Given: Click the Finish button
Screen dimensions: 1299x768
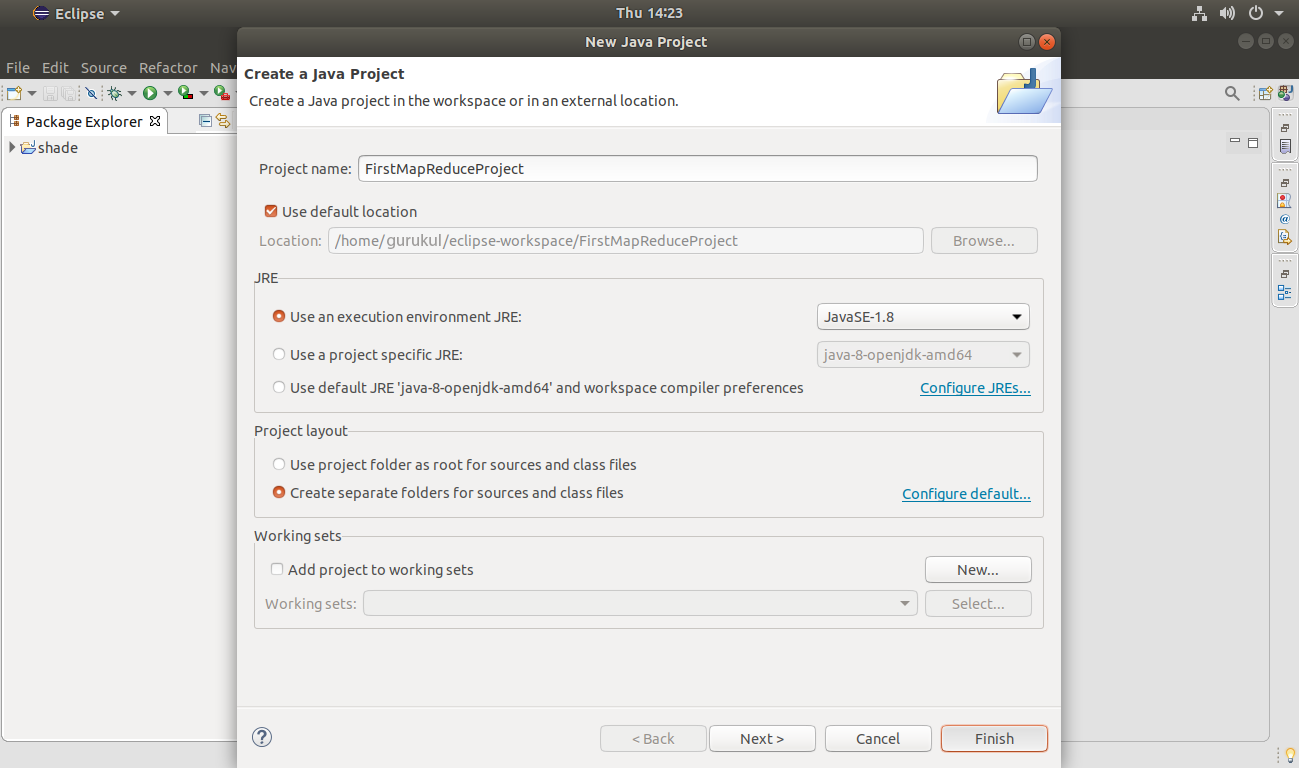Looking at the screenshot, I should tap(994, 738).
